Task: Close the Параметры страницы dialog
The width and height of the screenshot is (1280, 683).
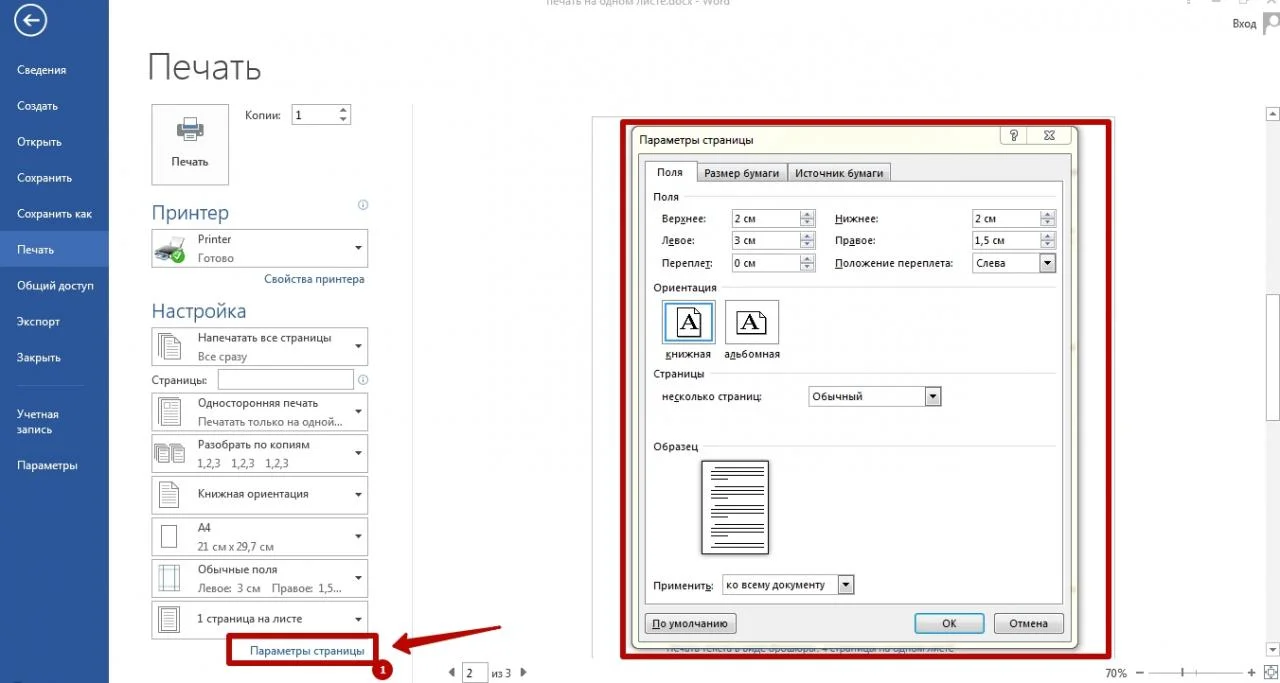Action: (x=1048, y=135)
